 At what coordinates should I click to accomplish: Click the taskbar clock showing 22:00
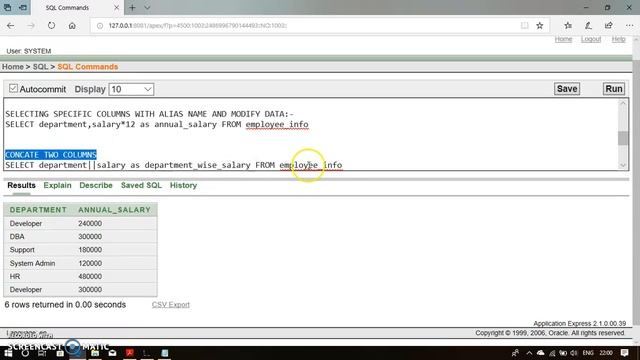point(606,353)
